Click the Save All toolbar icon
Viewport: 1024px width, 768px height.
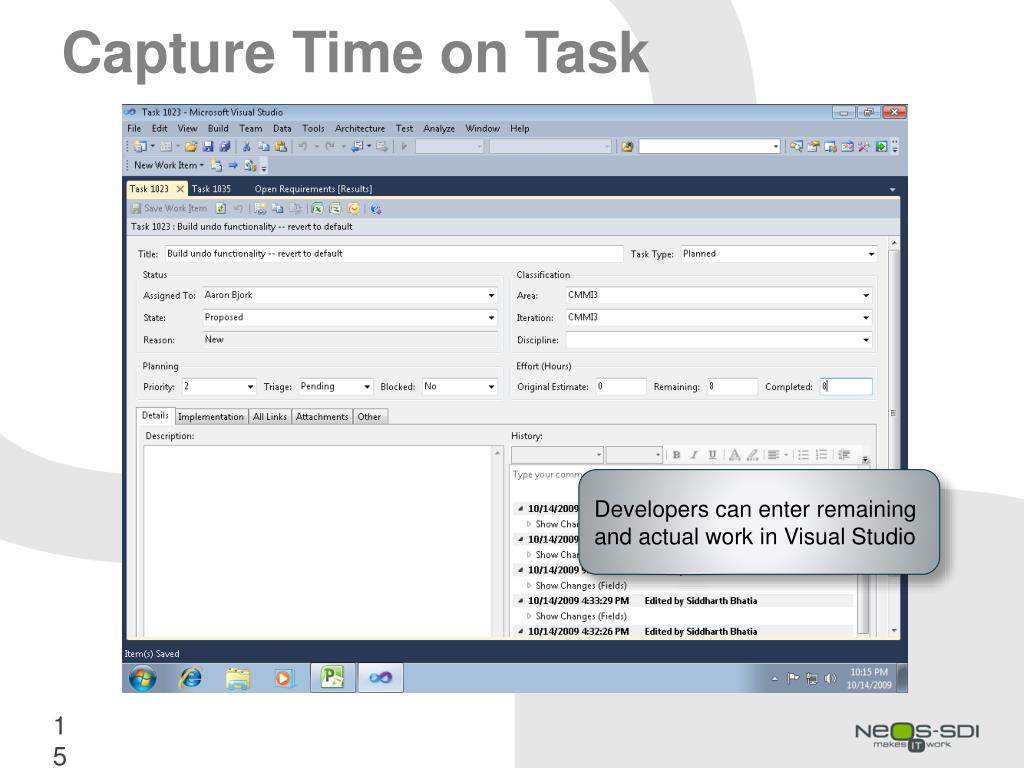coord(224,147)
